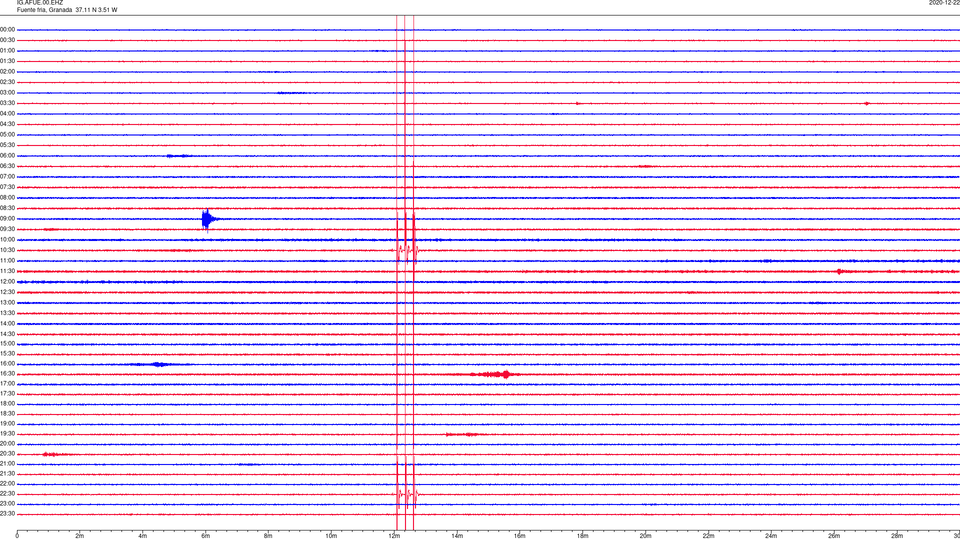Viewport: 960px width, 540px height.
Task: Click the 10:30 time label
Action: click(7, 250)
